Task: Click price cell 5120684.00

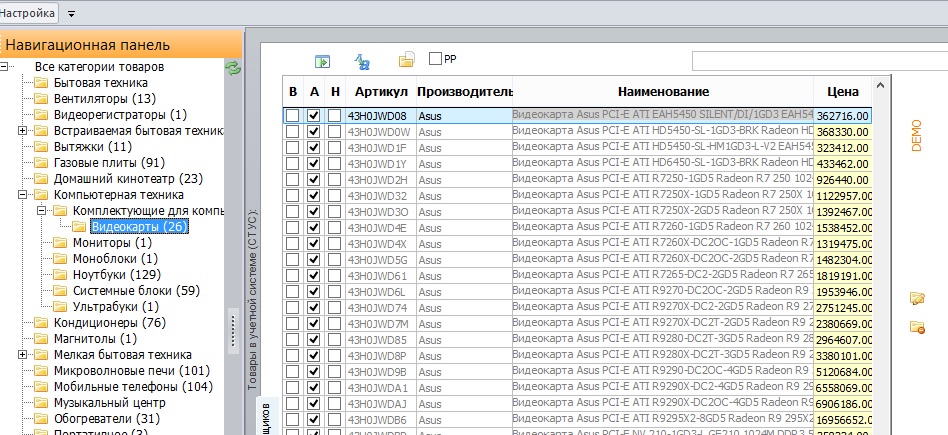Action: pos(843,372)
